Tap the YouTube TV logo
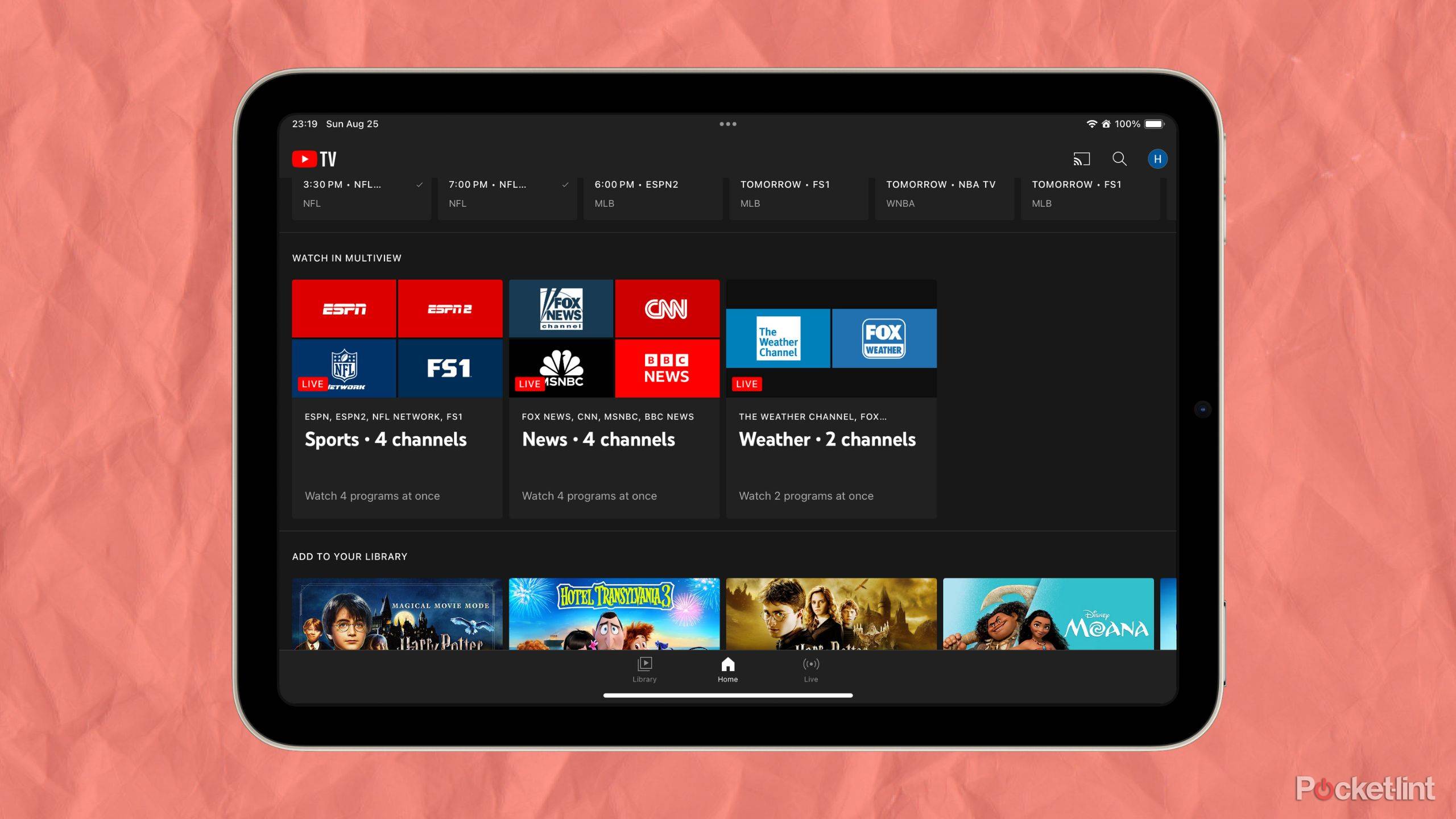1456x819 pixels. click(x=313, y=158)
